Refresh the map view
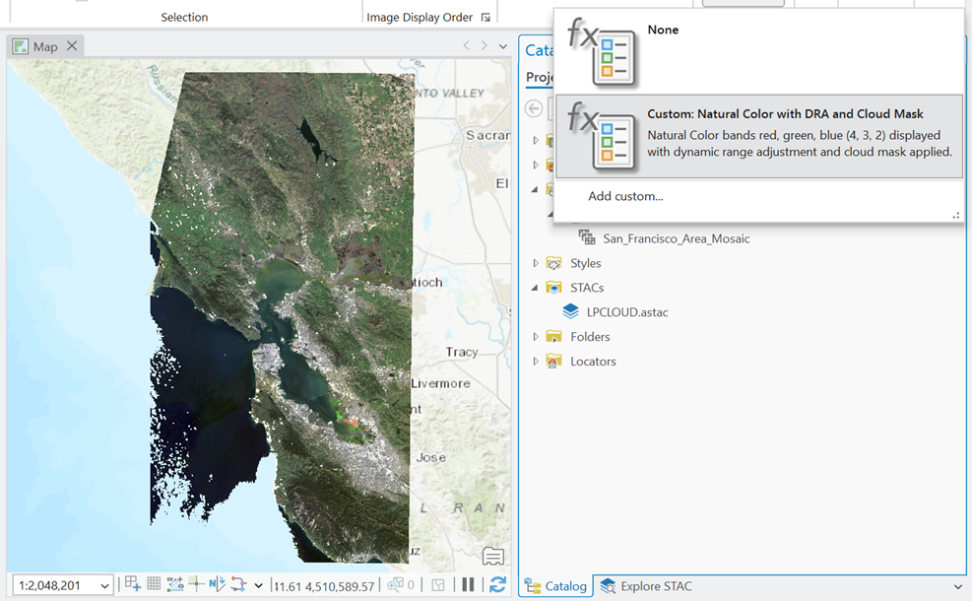The width and height of the screenshot is (972, 601). click(x=497, y=585)
